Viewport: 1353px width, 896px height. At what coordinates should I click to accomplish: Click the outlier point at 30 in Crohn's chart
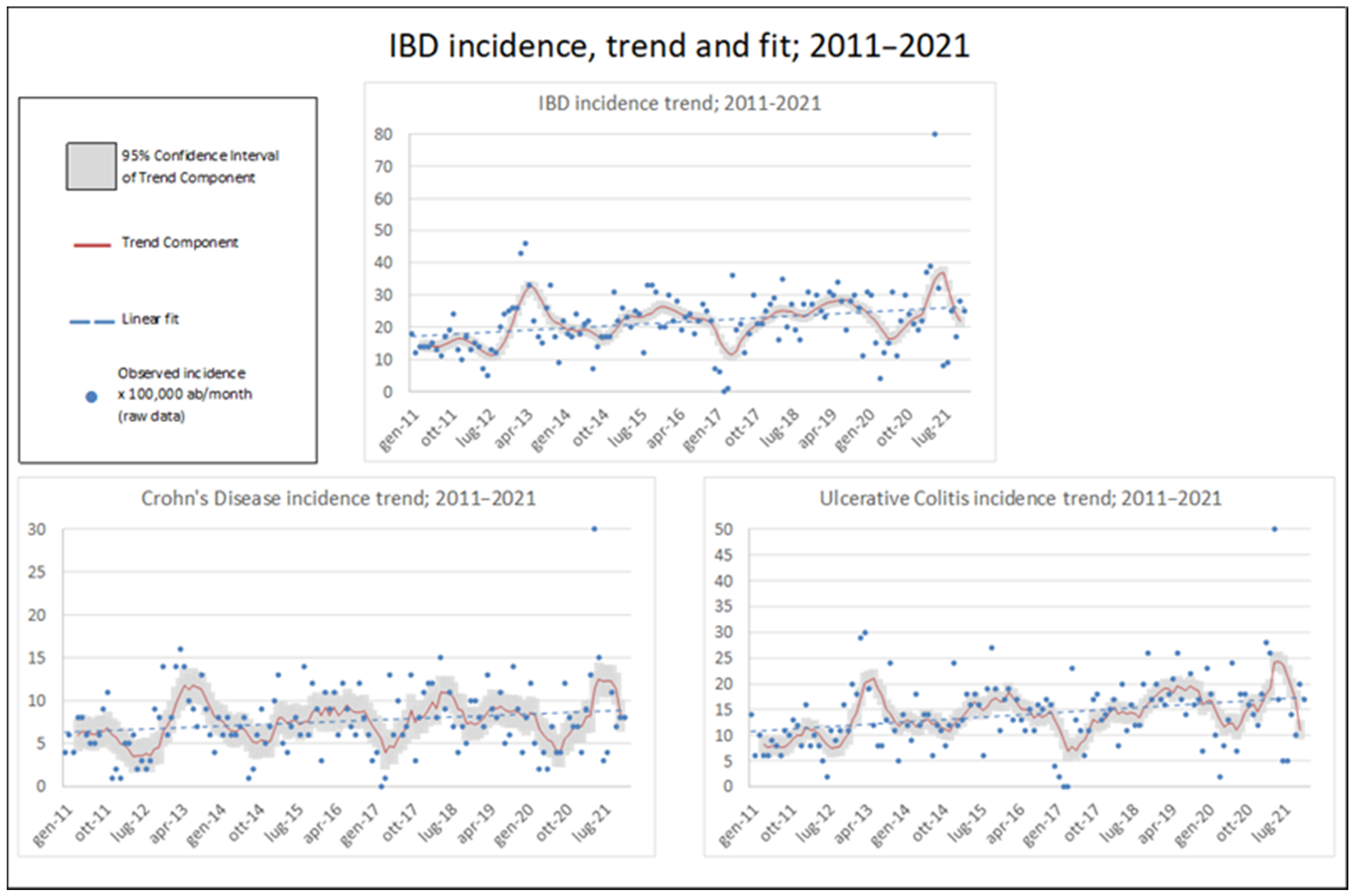[x=594, y=529]
